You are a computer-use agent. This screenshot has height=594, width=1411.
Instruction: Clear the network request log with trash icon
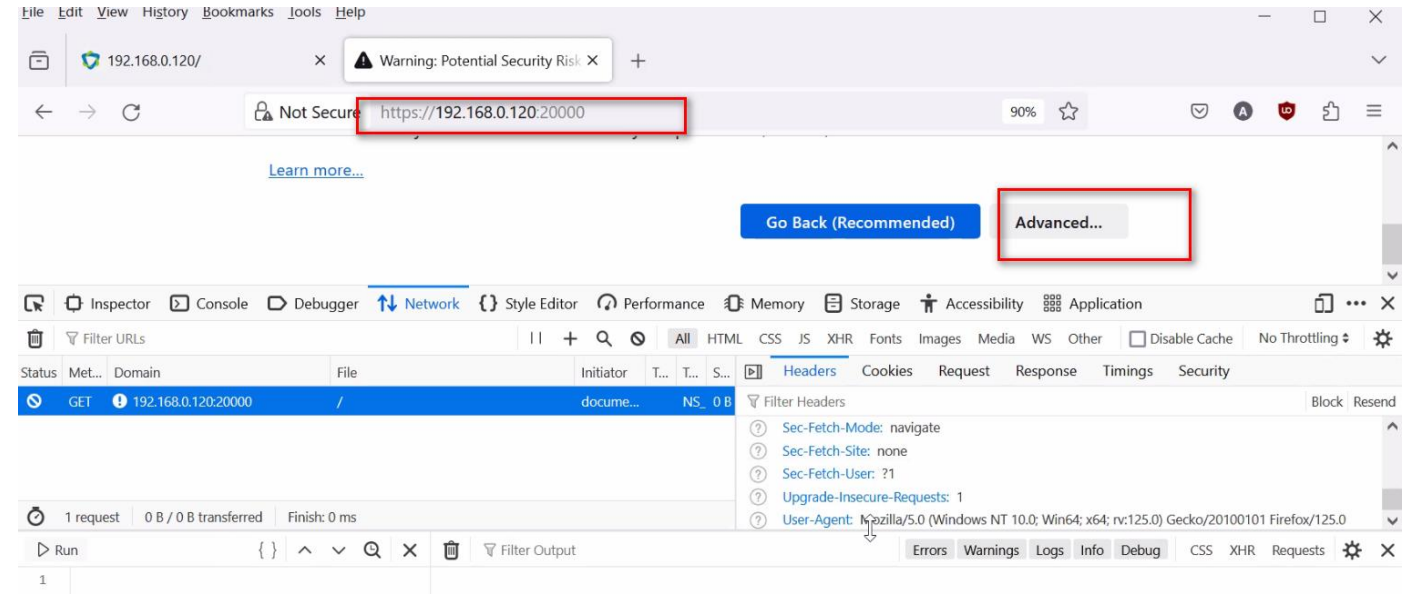(35, 339)
